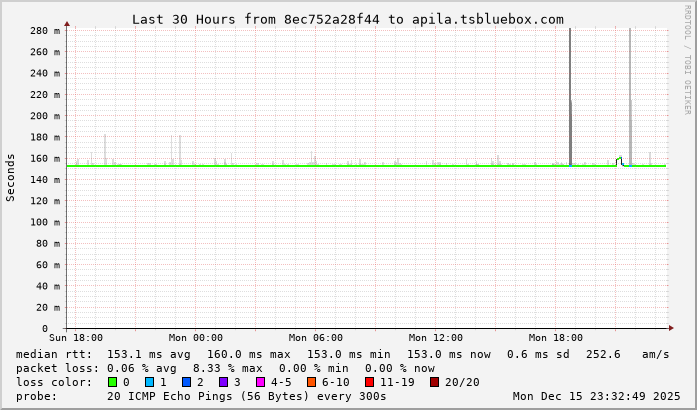The image size is (697, 410).
Task: Click the tall latency spike after Mon 18:00
Action: coord(570,100)
